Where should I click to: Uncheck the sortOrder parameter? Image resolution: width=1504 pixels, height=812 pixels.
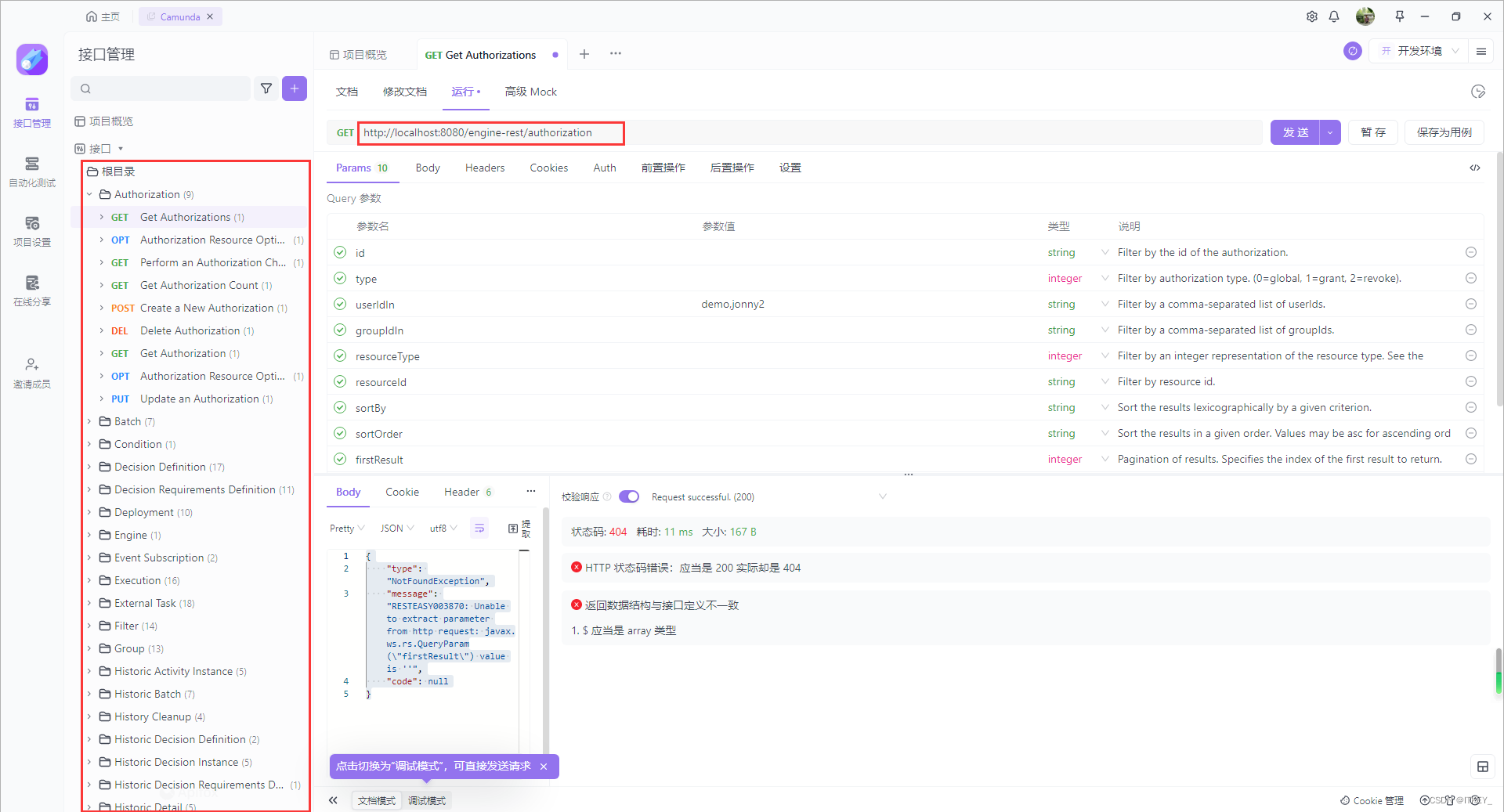click(340, 433)
